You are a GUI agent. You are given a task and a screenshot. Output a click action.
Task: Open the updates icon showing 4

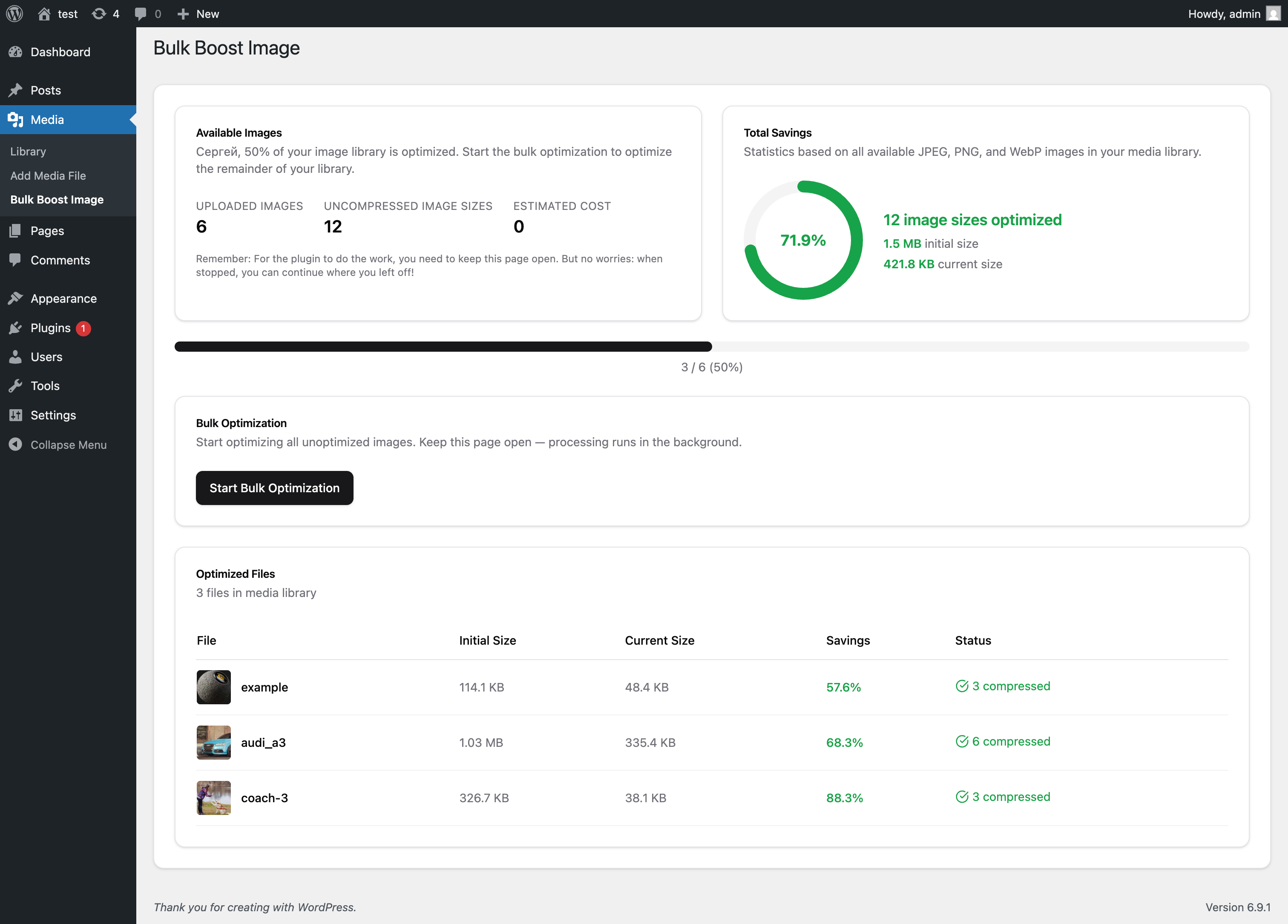tap(105, 13)
